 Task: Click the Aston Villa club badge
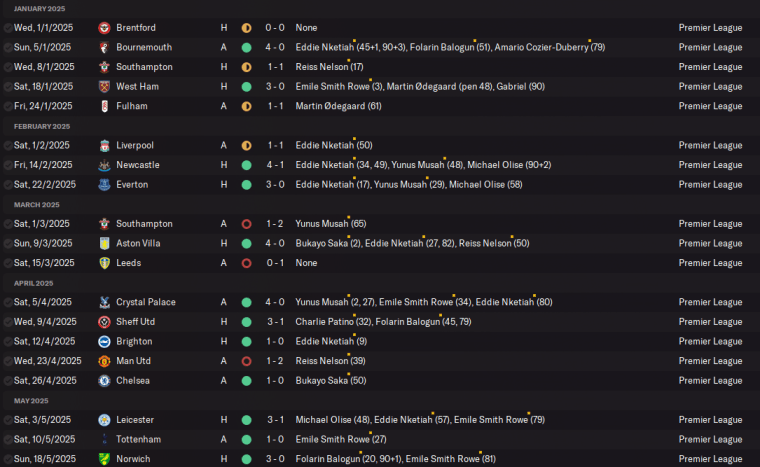105,244
